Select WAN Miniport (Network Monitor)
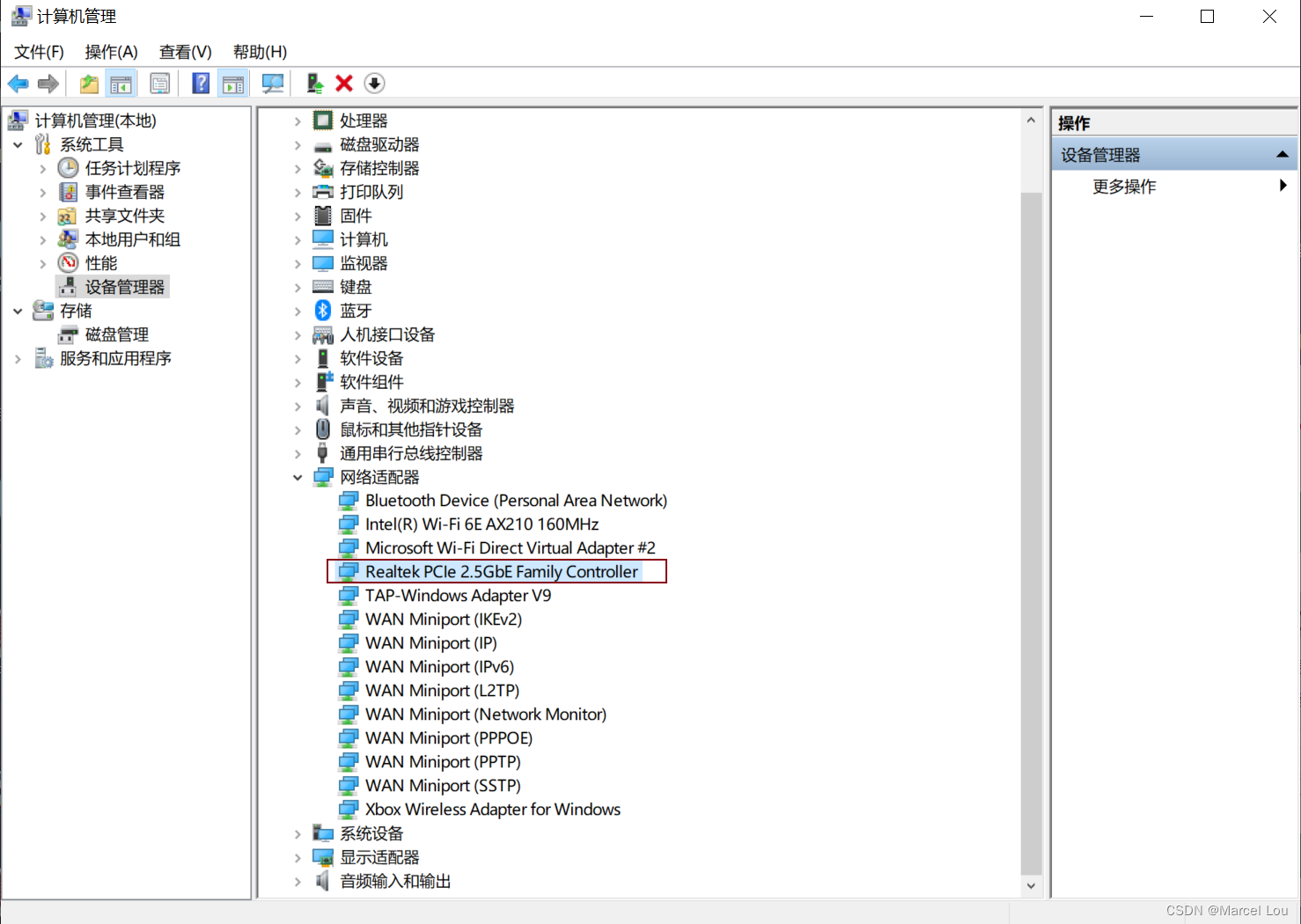 [x=486, y=715]
